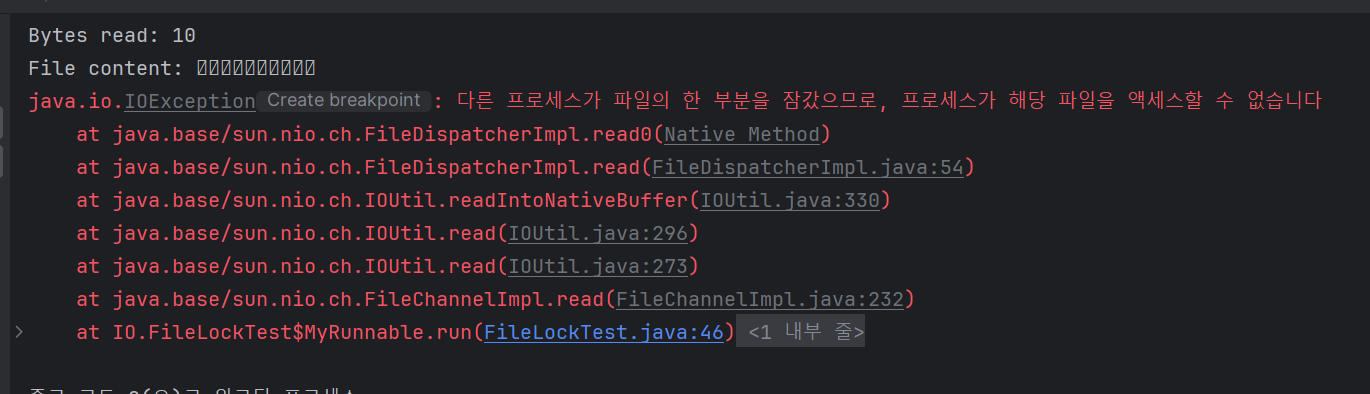Open IOUtil.java:296 link
Image resolution: width=1370 pixels, height=394 pixels.
coord(598,233)
